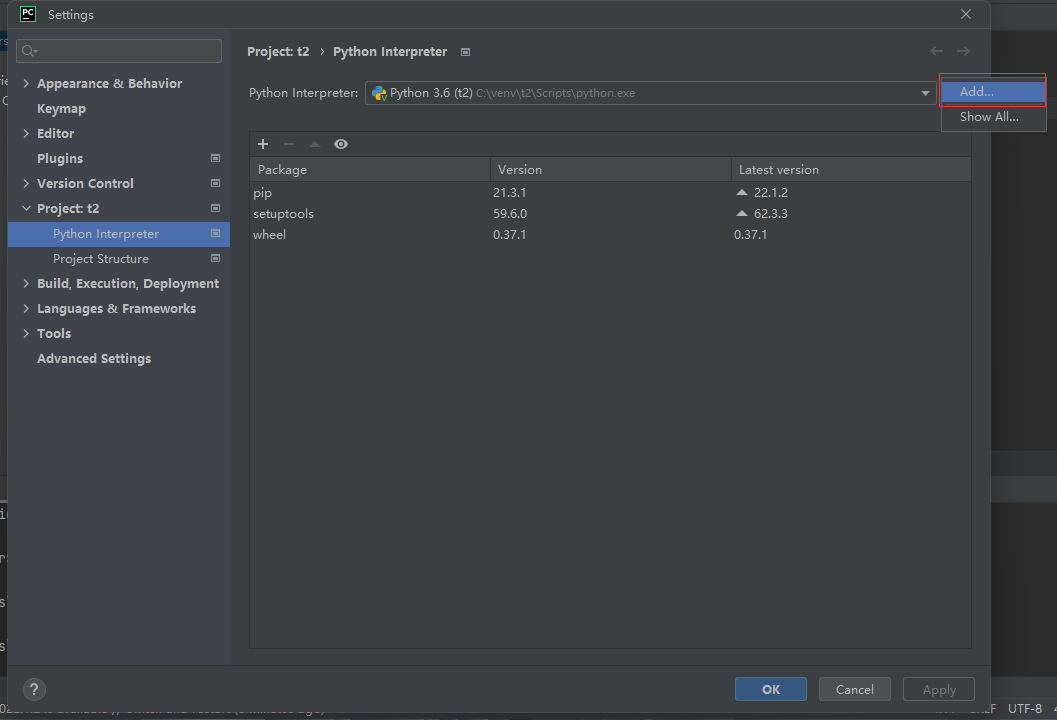Click the setuptools version 59.6.0 cell

[510, 214]
